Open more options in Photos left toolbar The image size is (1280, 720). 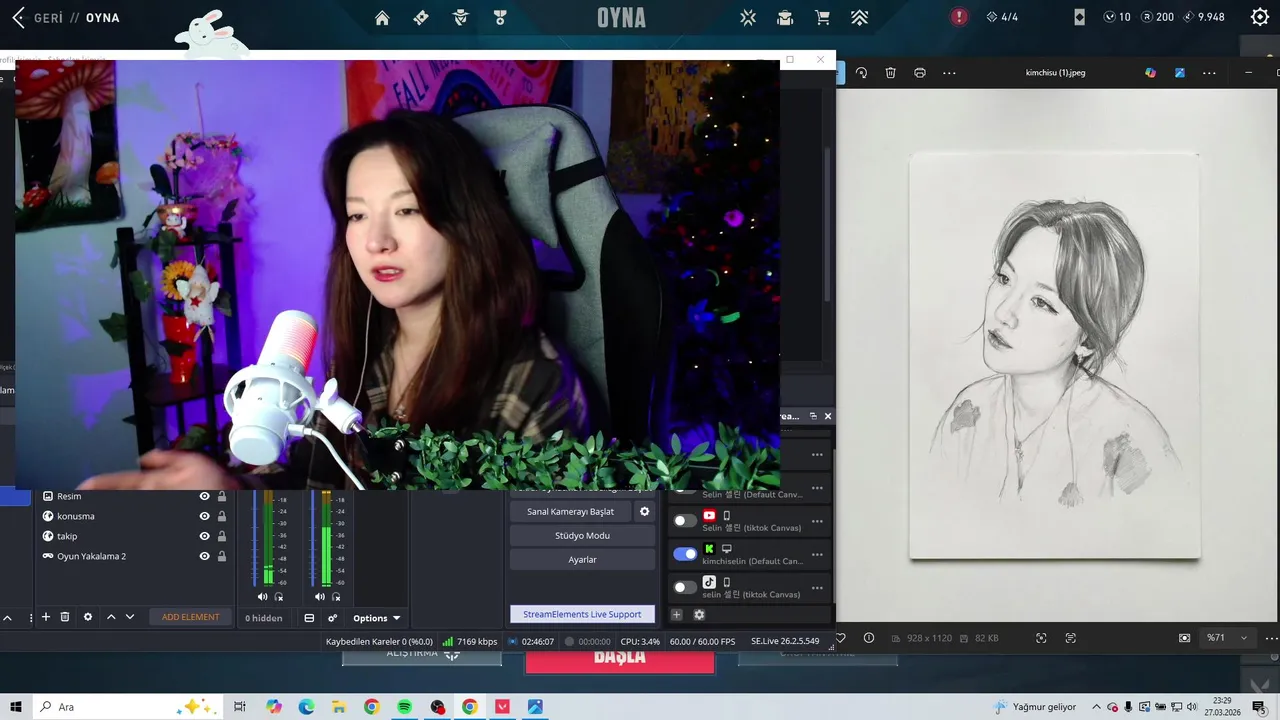(949, 73)
